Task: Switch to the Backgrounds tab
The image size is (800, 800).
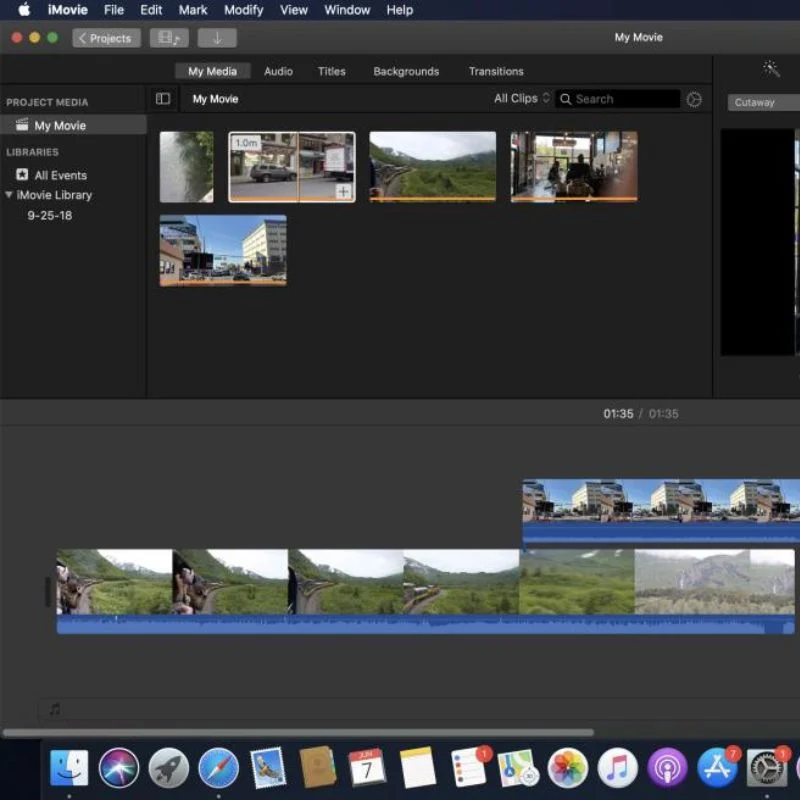Action: (x=406, y=71)
